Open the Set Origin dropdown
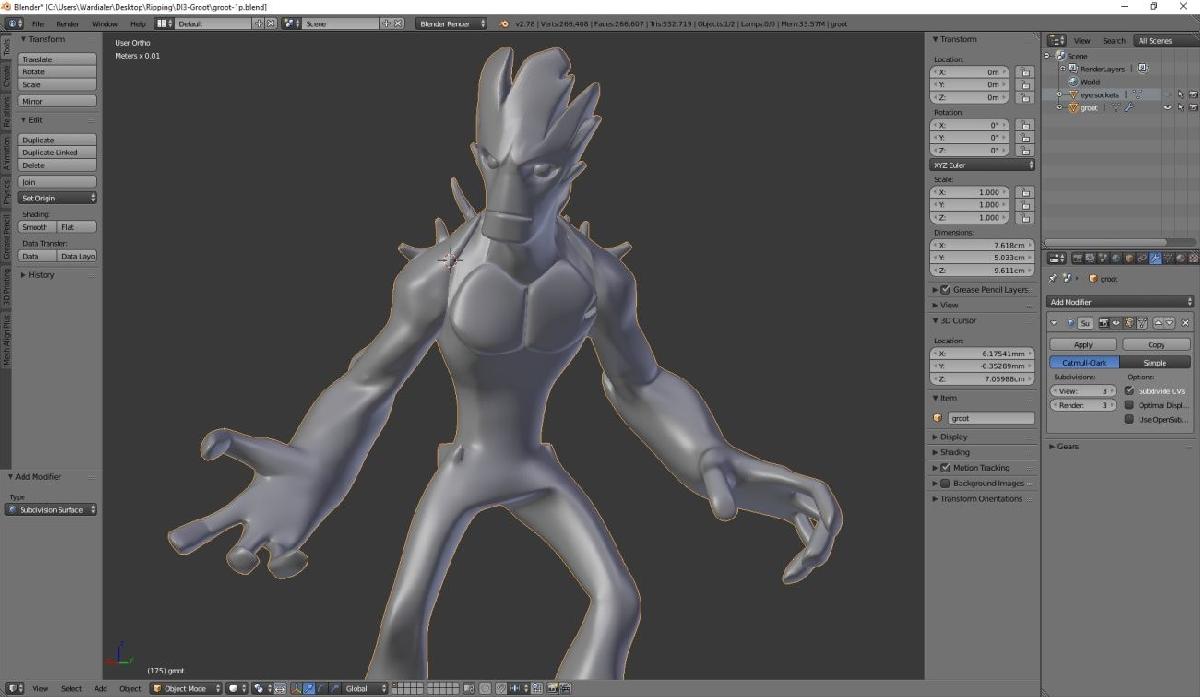 [57, 198]
